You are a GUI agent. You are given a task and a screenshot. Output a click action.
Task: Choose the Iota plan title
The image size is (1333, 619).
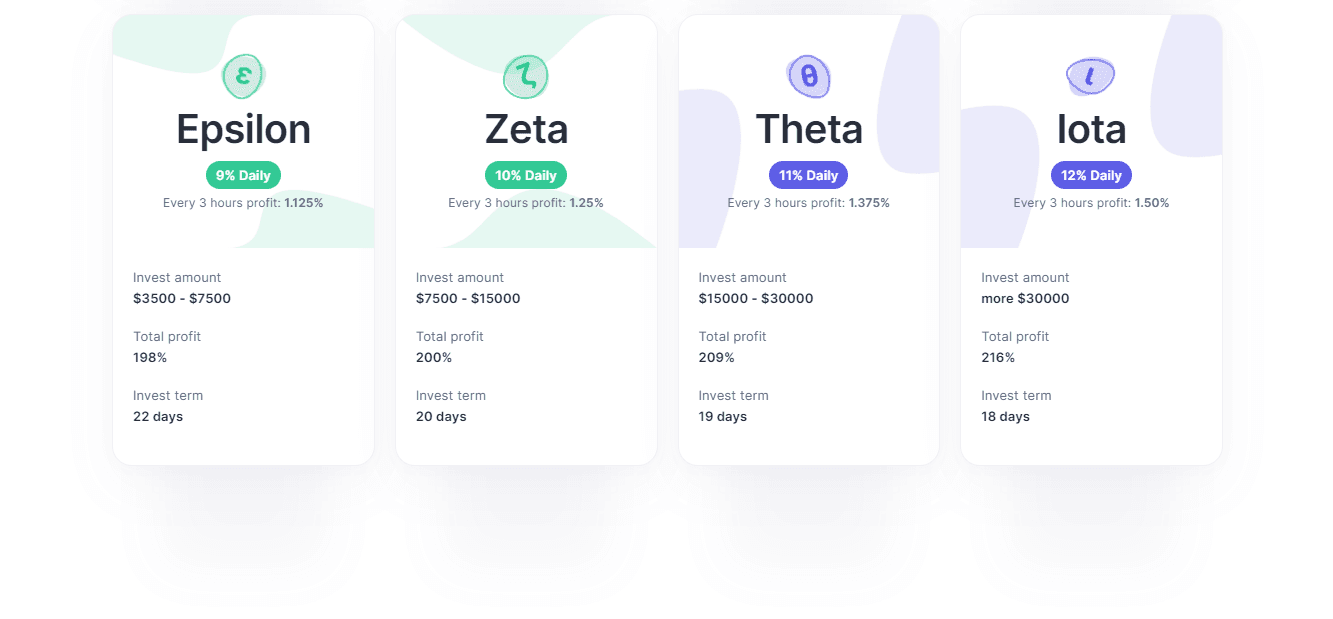pyautogui.click(x=1091, y=129)
